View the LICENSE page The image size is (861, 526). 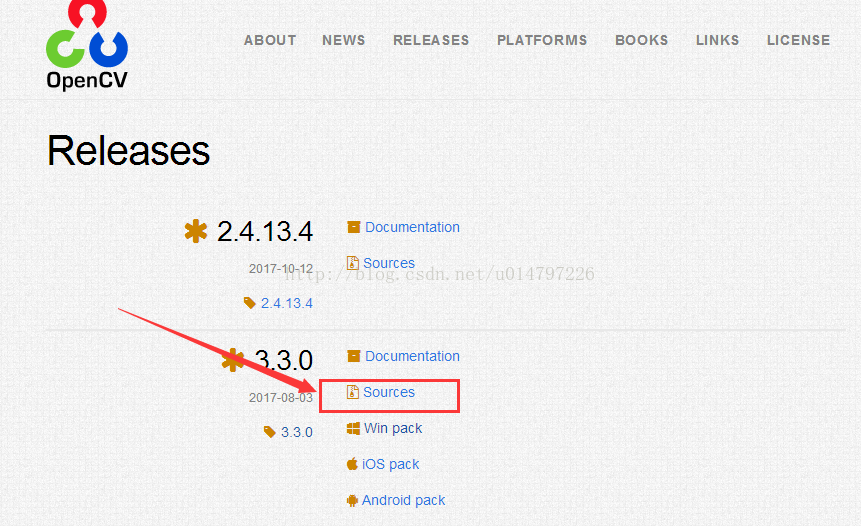point(798,40)
